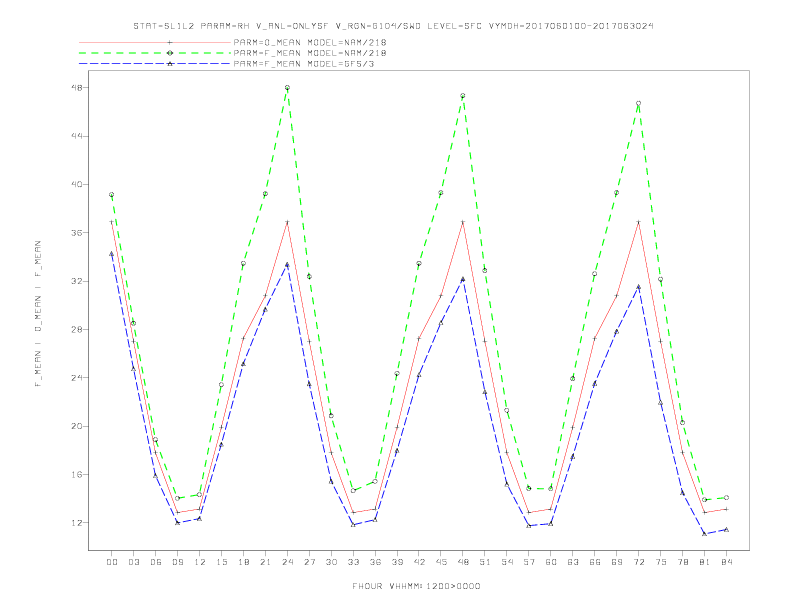Click the x-axis tick label 66
The width and height of the screenshot is (792, 612).
point(595,562)
